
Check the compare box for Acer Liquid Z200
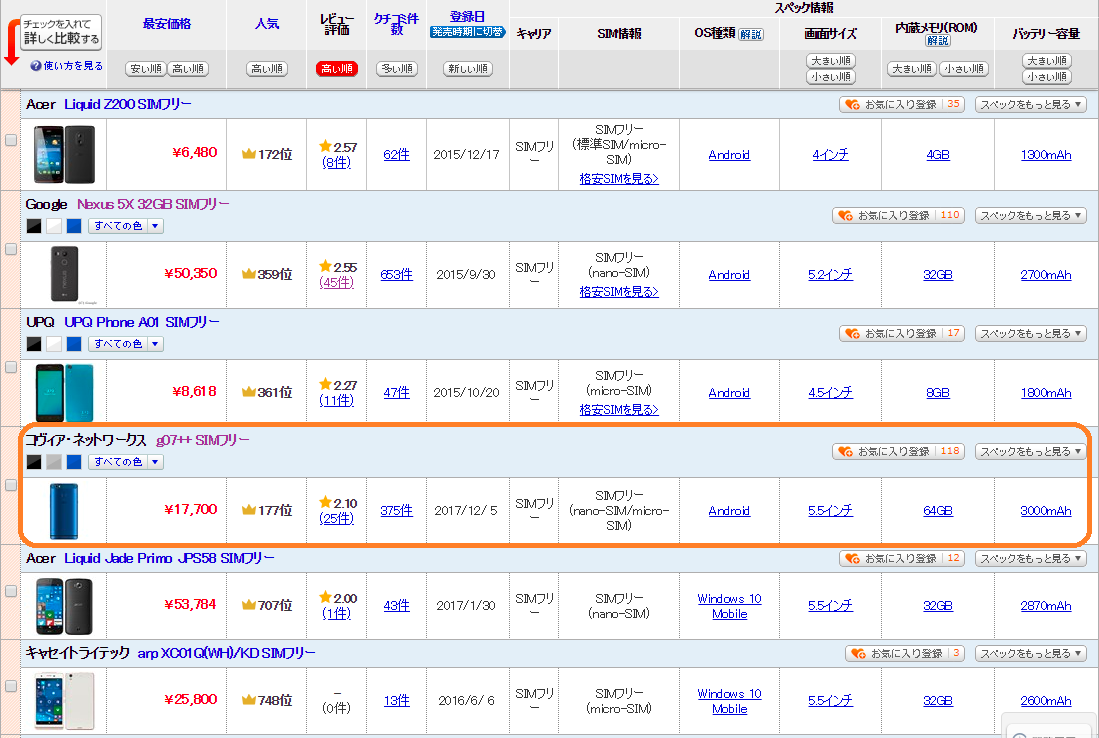(11, 140)
